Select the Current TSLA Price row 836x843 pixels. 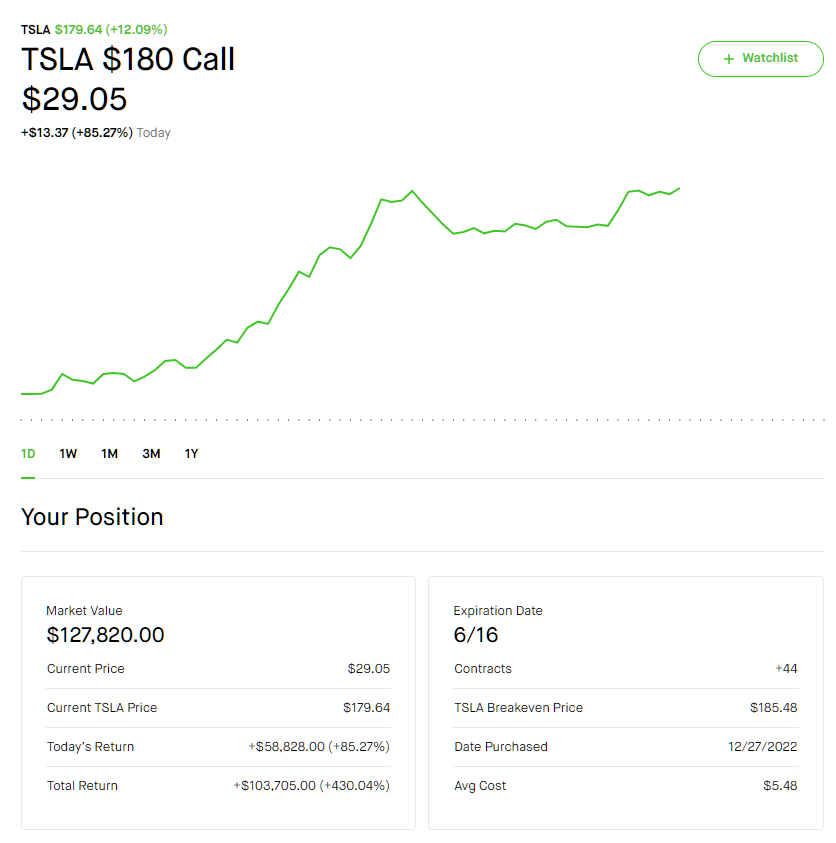click(218, 708)
